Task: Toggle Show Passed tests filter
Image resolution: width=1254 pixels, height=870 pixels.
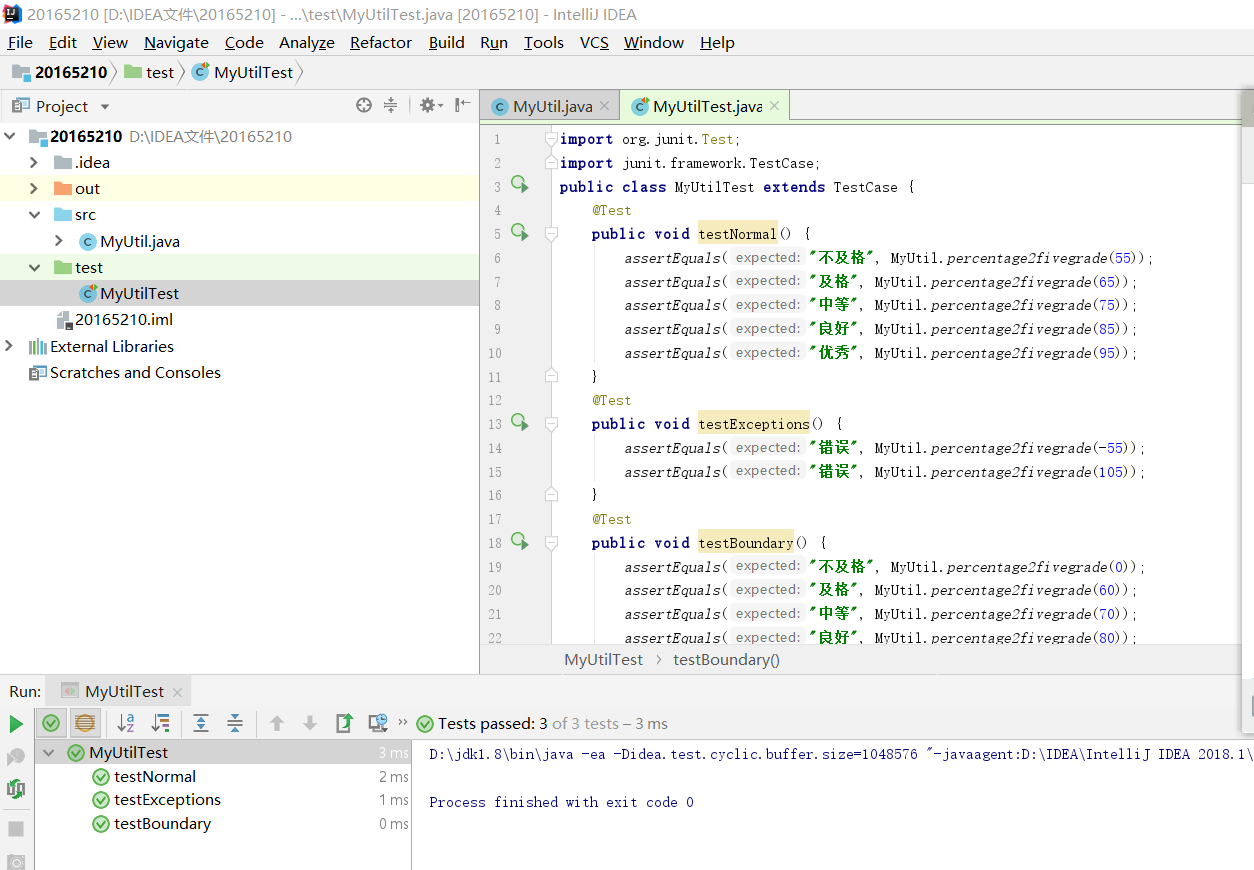Action: click(52, 723)
